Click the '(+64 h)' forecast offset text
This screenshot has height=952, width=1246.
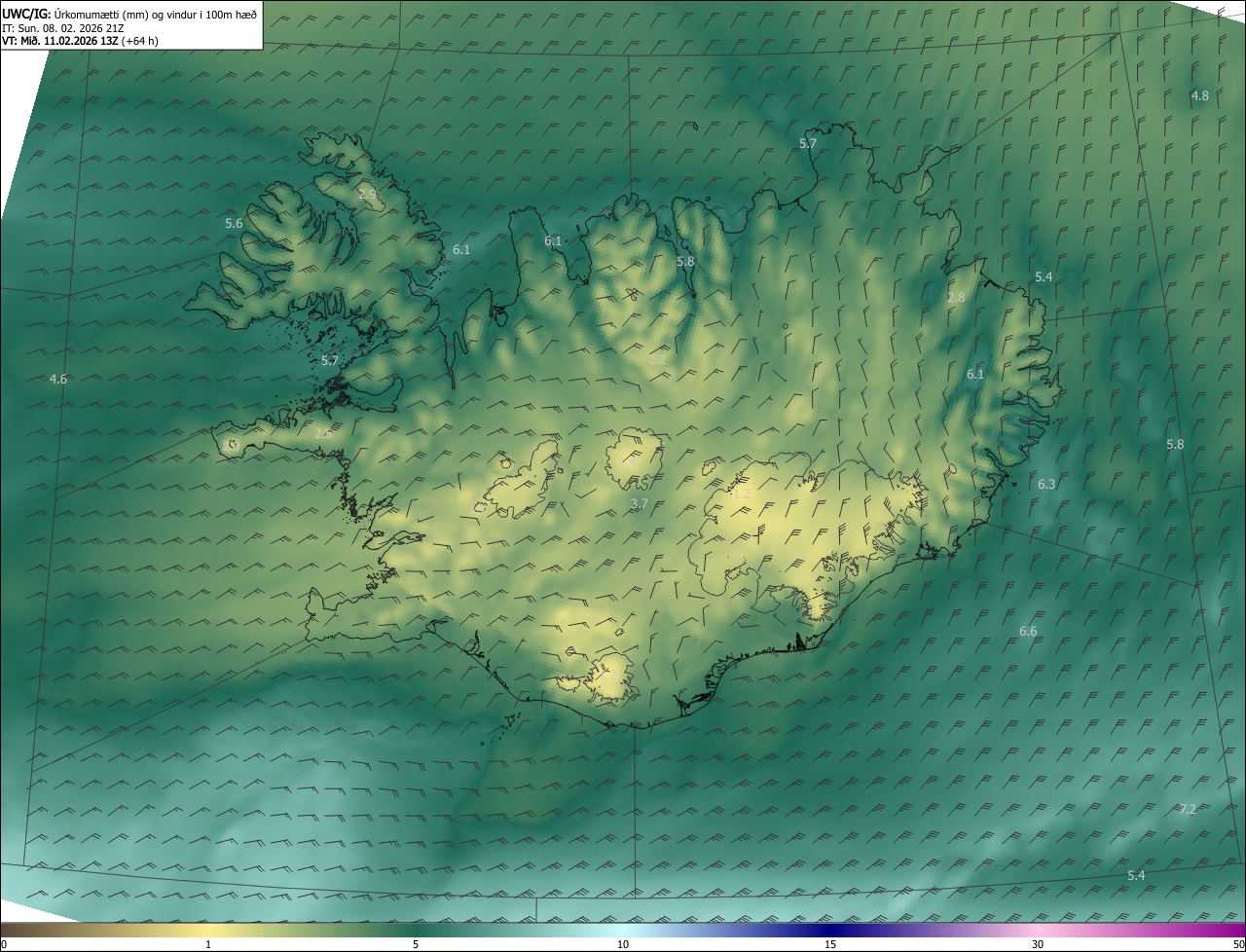(x=140, y=41)
